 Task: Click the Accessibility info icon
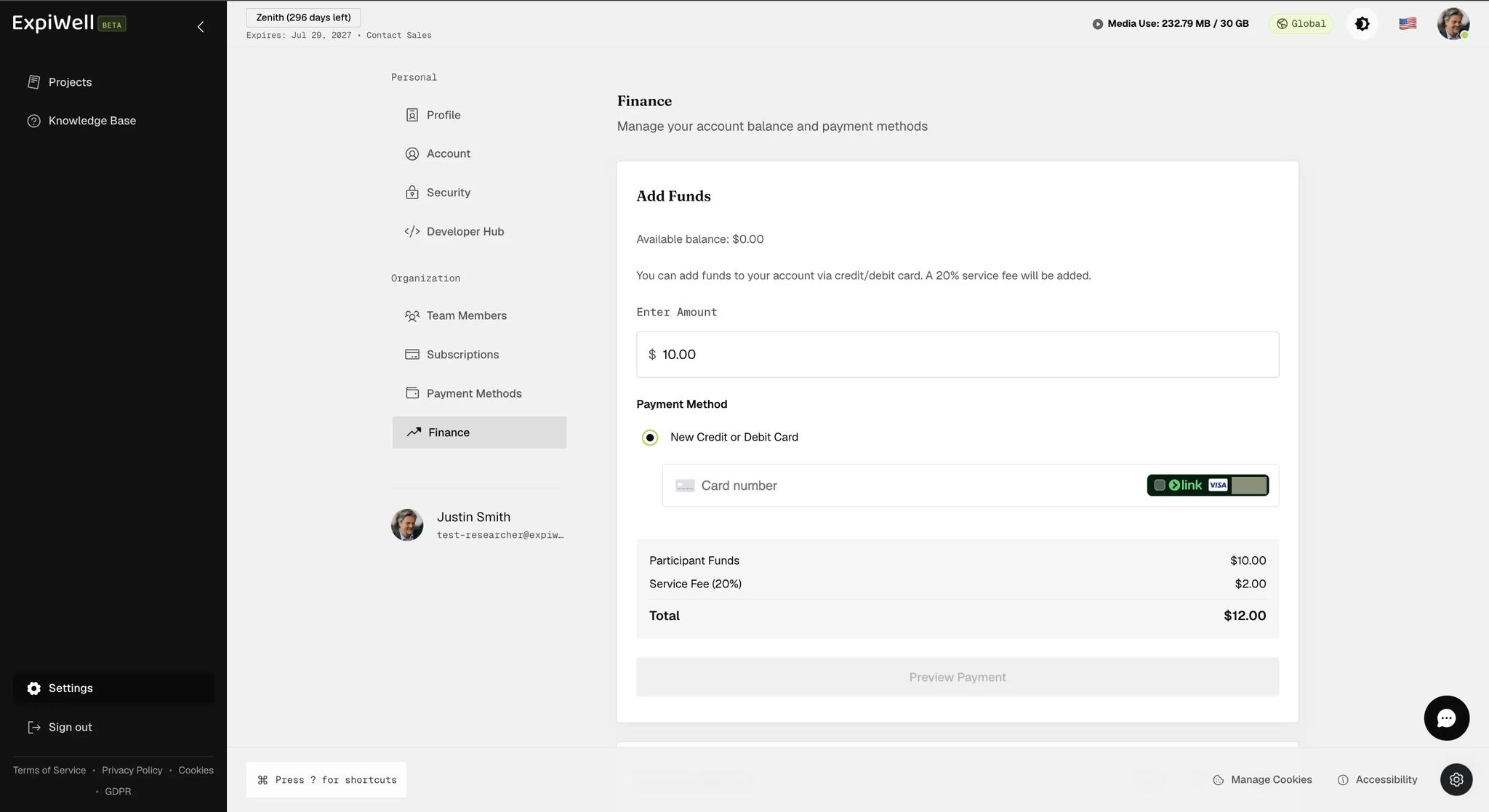point(1343,780)
